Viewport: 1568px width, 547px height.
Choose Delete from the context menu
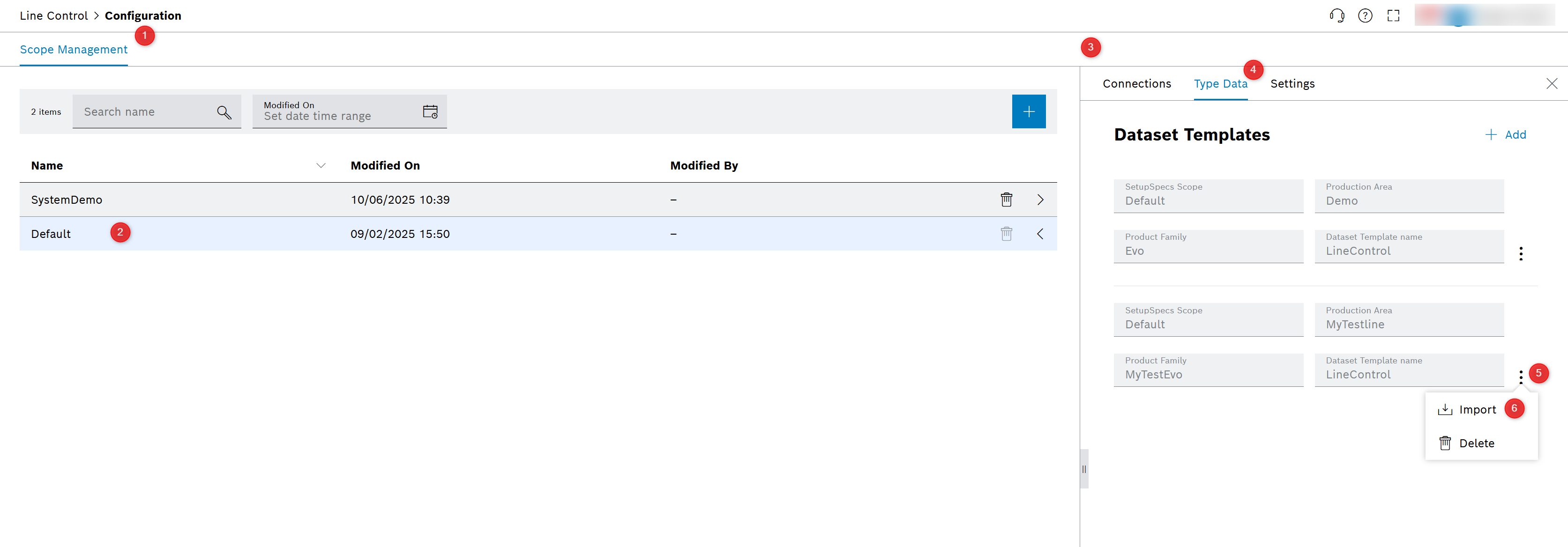1466,443
